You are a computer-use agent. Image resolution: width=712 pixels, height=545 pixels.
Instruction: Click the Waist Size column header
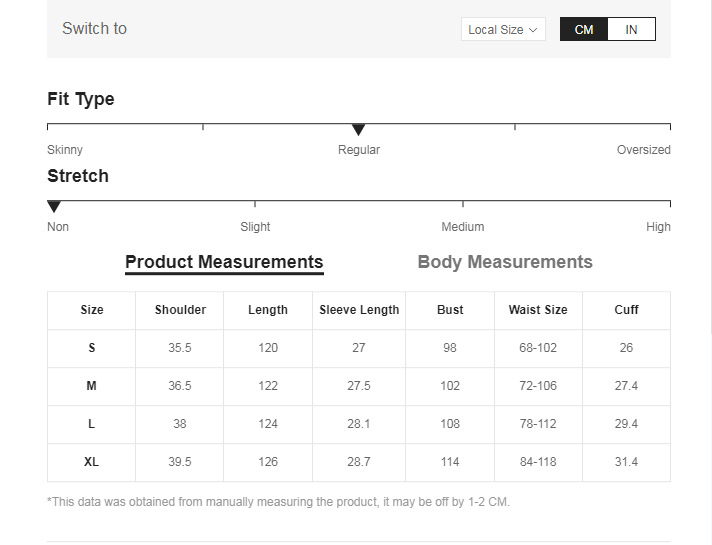tap(538, 310)
